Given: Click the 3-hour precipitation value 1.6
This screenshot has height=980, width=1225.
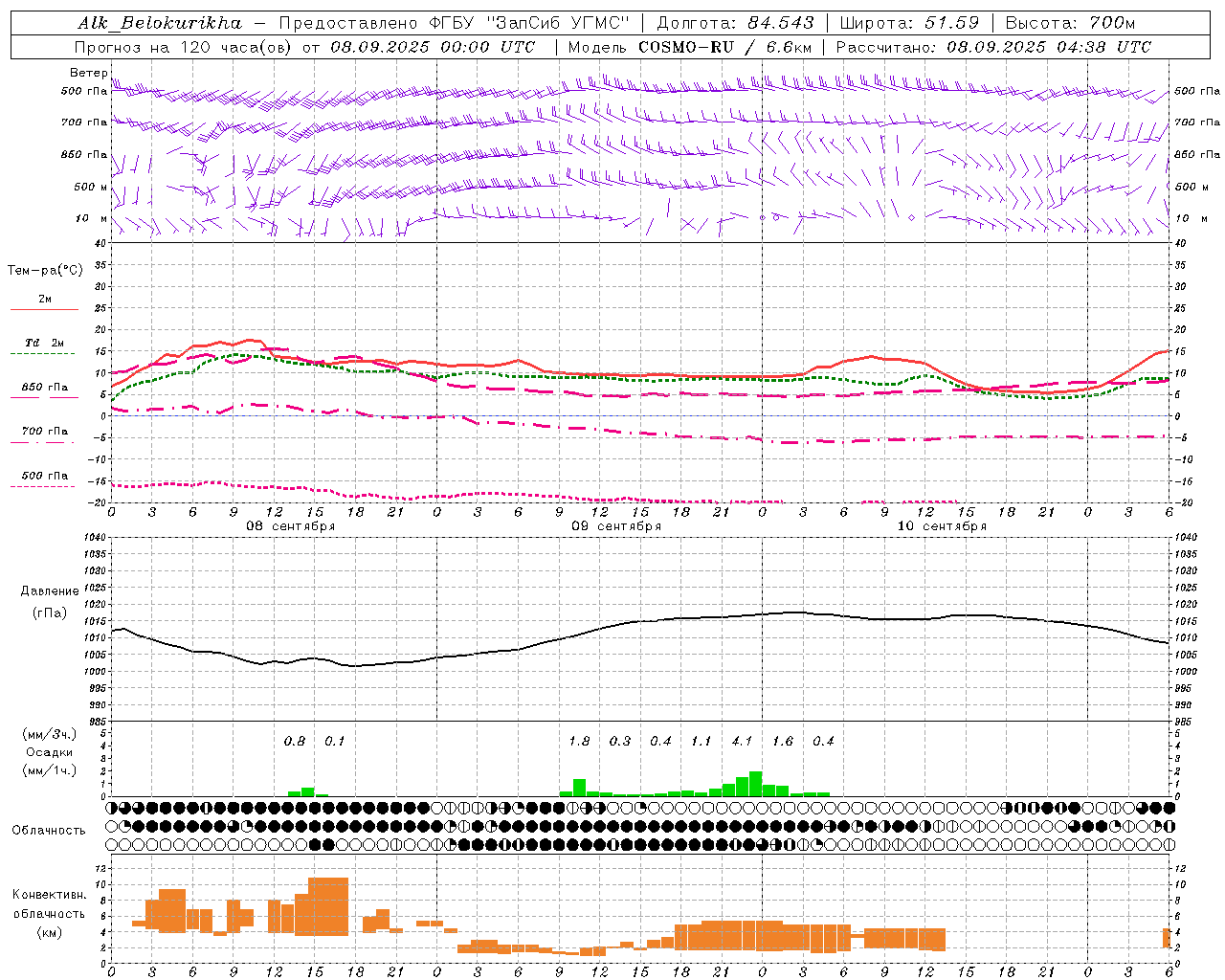Looking at the screenshot, I should click(x=783, y=741).
